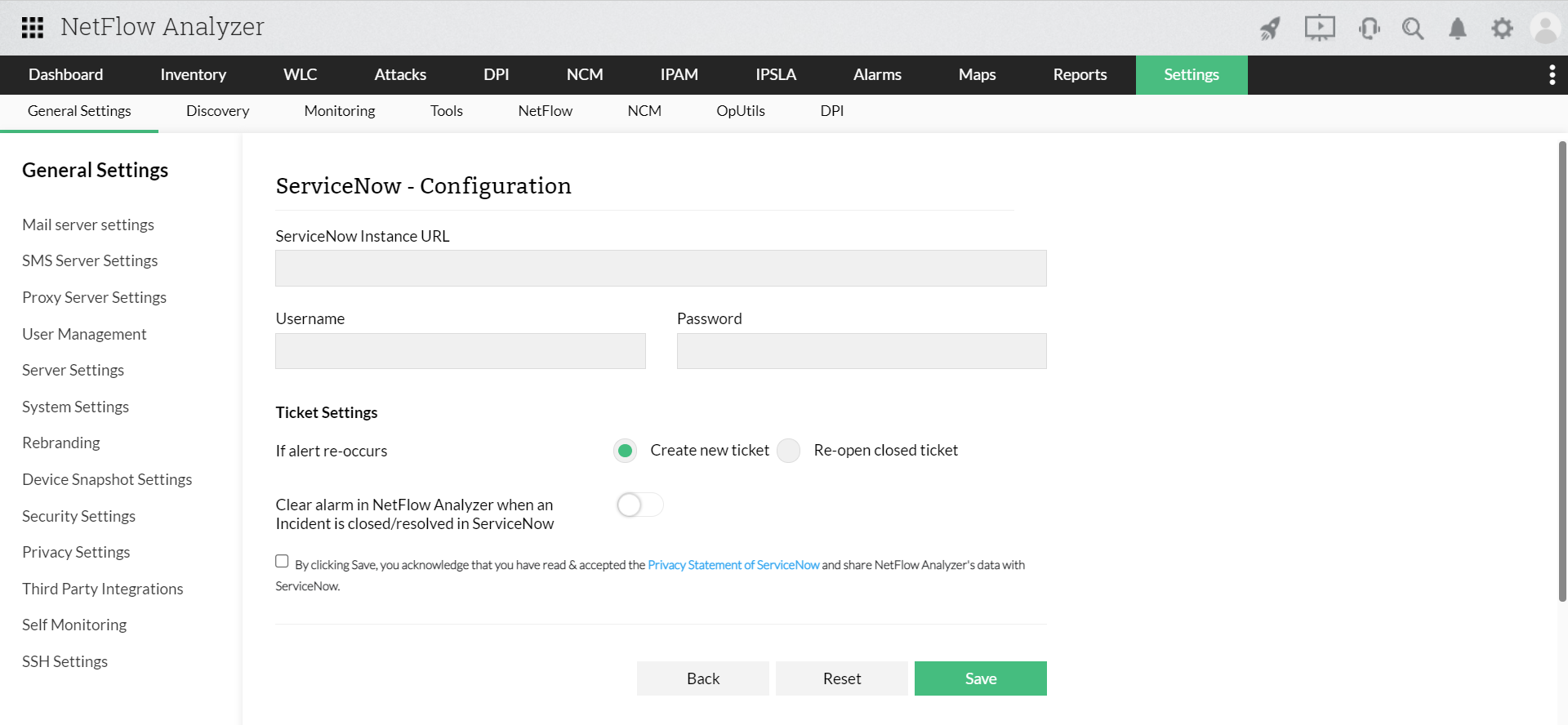Enable the clear alarm toggle switch
The width and height of the screenshot is (1568, 725).
pyautogui.click(x=639, y=505)
